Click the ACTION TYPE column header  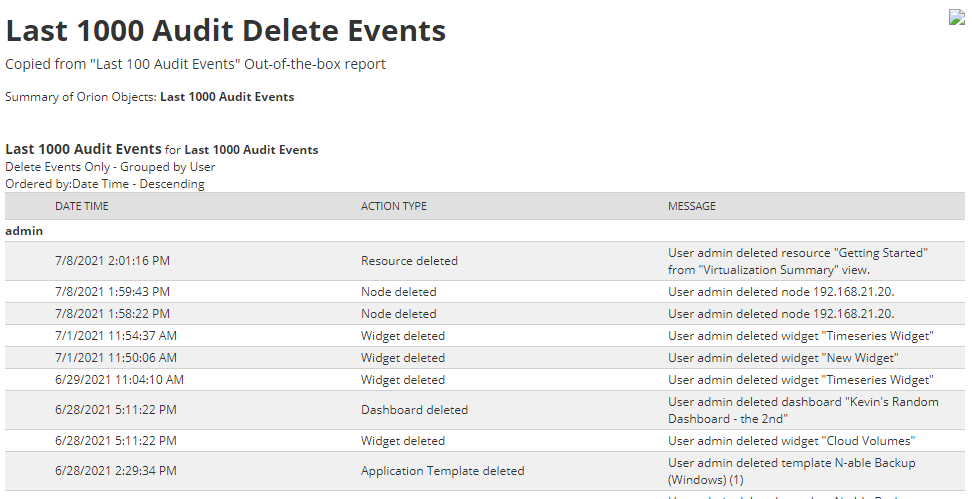[x=394, y=206]
